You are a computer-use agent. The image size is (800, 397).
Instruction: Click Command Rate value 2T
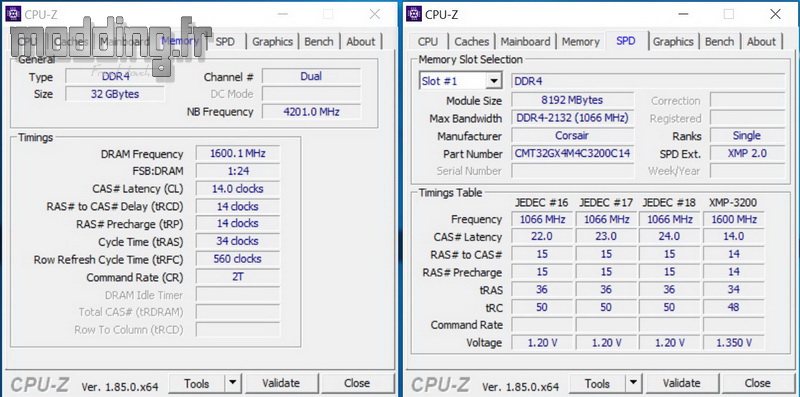(x=238, y=277)
